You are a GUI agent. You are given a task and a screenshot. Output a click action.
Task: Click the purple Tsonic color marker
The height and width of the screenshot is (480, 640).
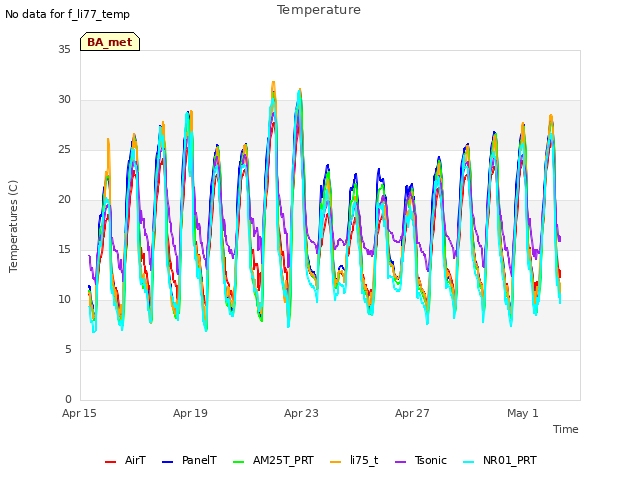401,462
